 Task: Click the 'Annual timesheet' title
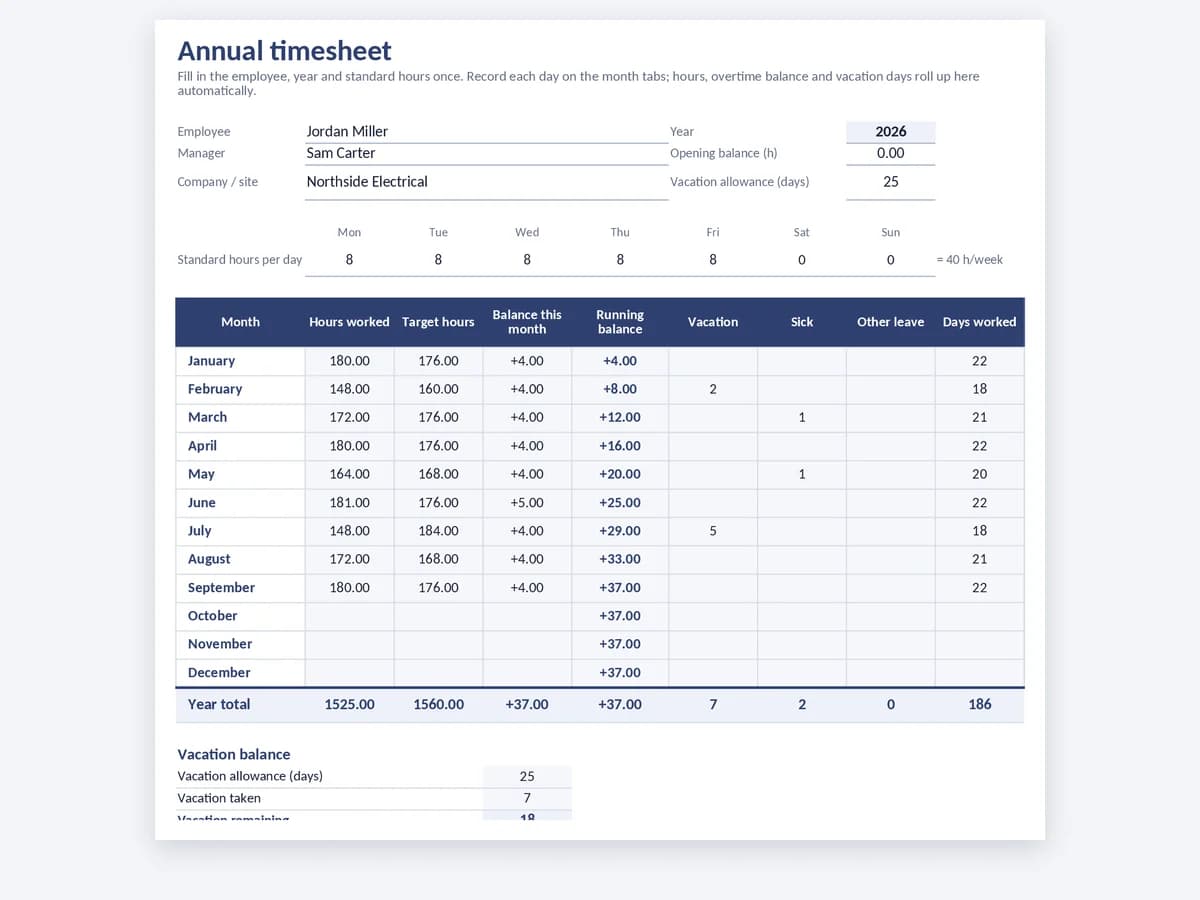click(x=284, y=51)
